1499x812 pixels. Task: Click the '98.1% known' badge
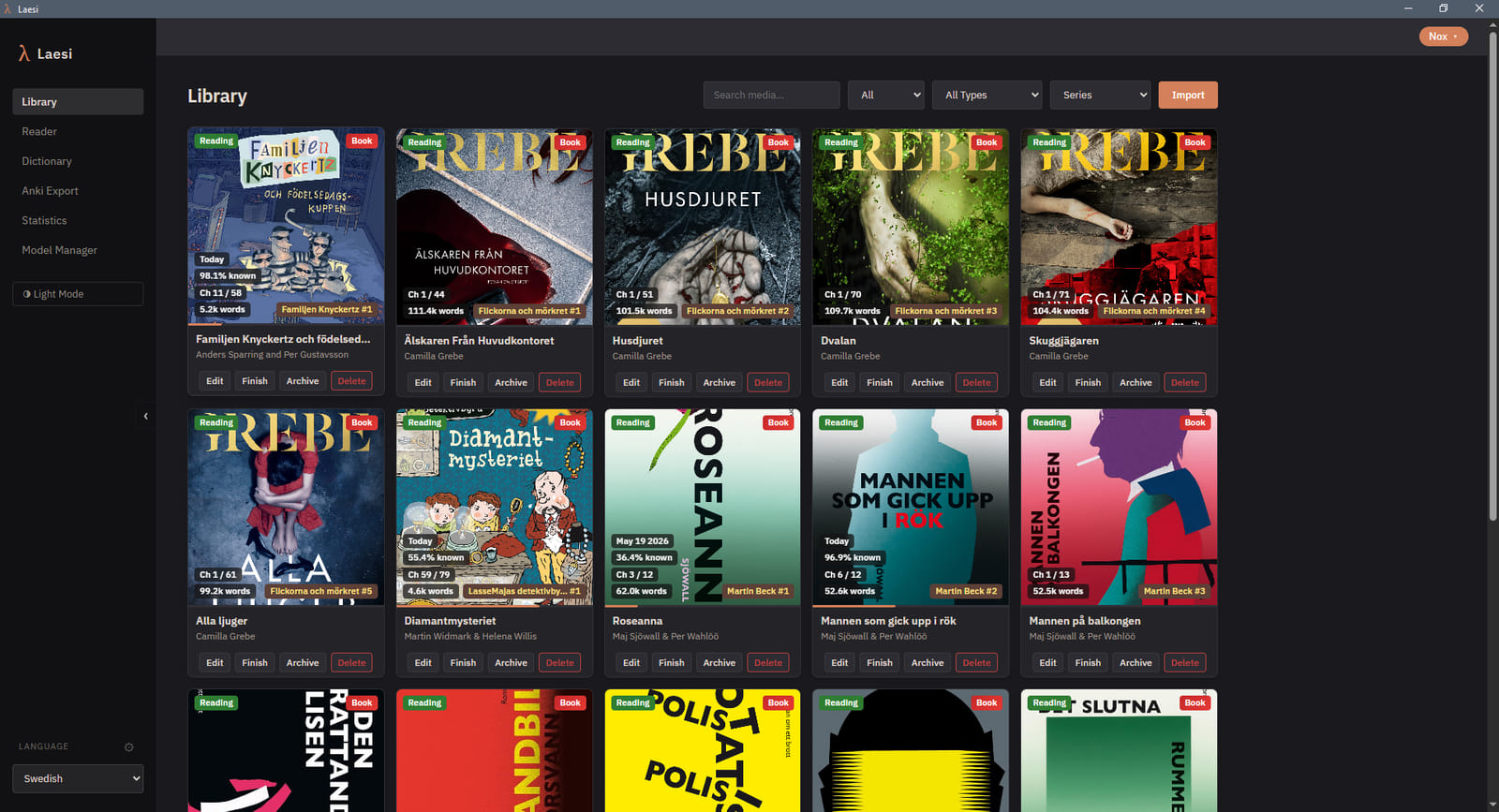tap(228, 276)
